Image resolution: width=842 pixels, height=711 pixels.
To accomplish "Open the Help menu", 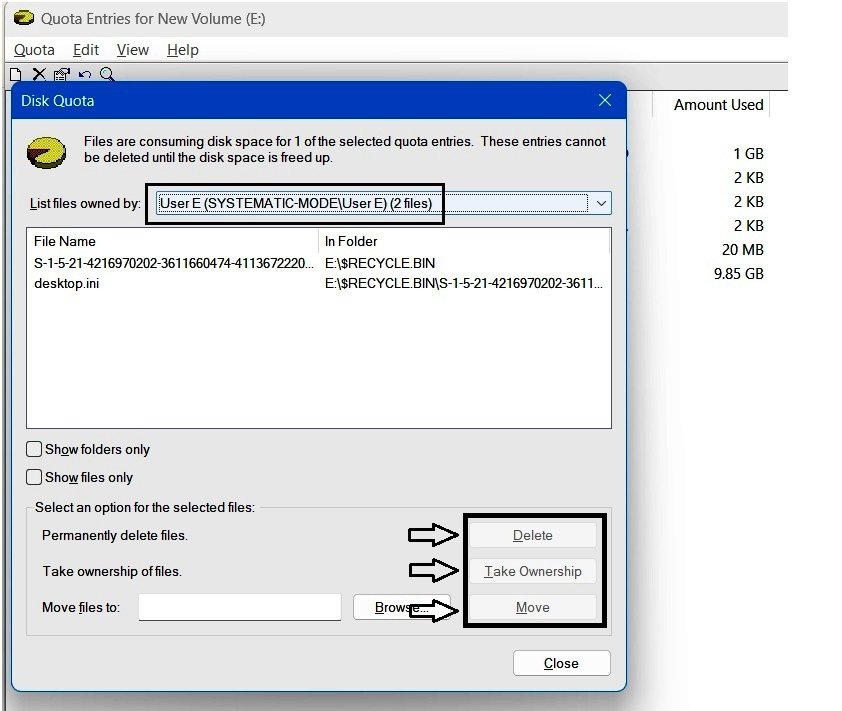I will click(x=183, y=50).
